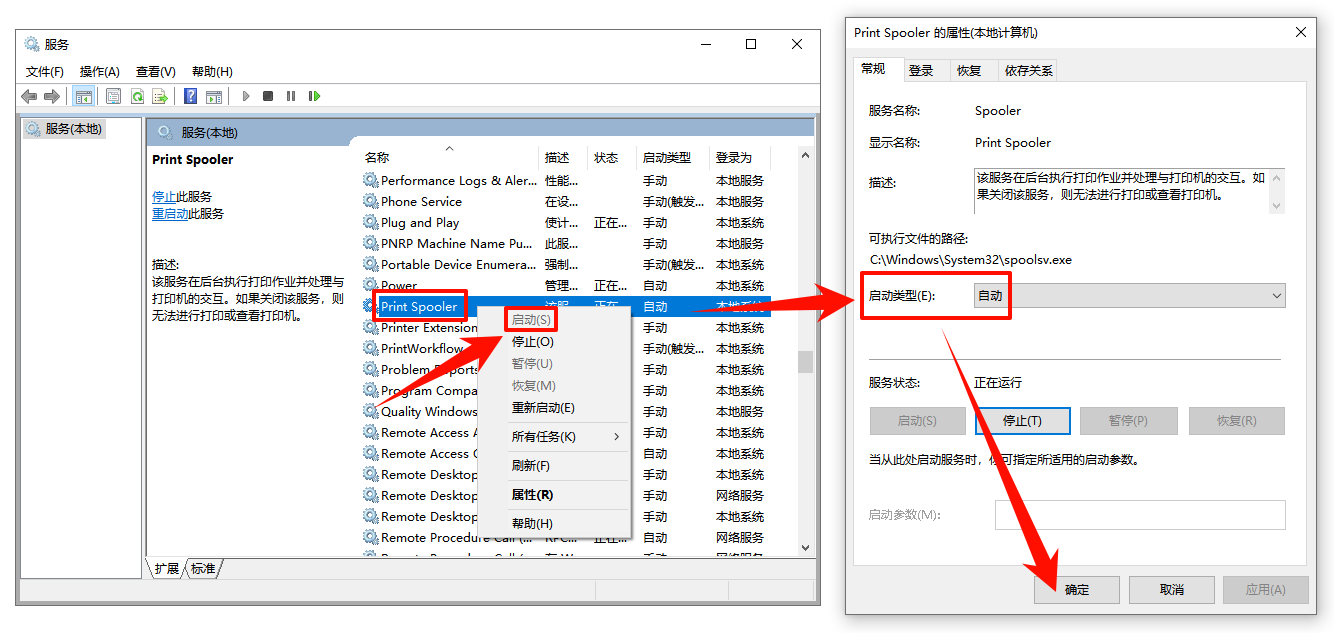The image size is (1334, 633).
Task: Switch to the 扩展 view tab at bottom
Action: 166,568
